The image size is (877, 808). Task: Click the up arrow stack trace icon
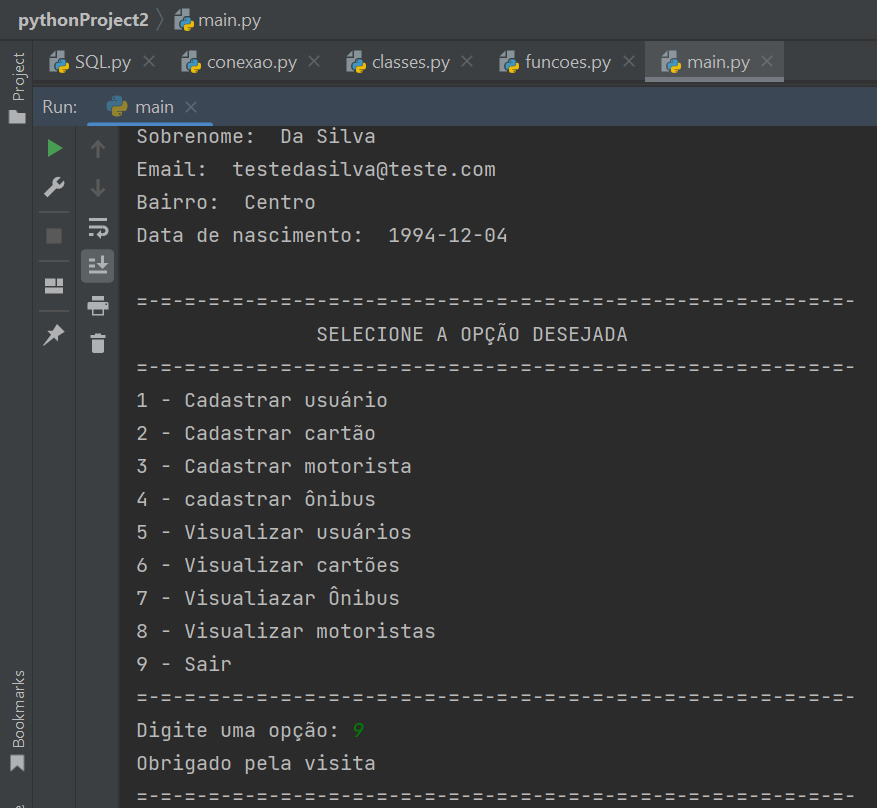(x=98, y=149)
